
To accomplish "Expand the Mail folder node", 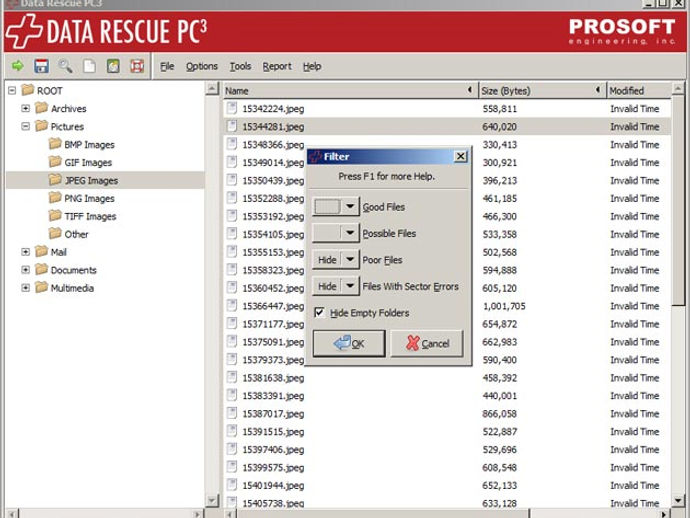I will (x=26, y=252).
